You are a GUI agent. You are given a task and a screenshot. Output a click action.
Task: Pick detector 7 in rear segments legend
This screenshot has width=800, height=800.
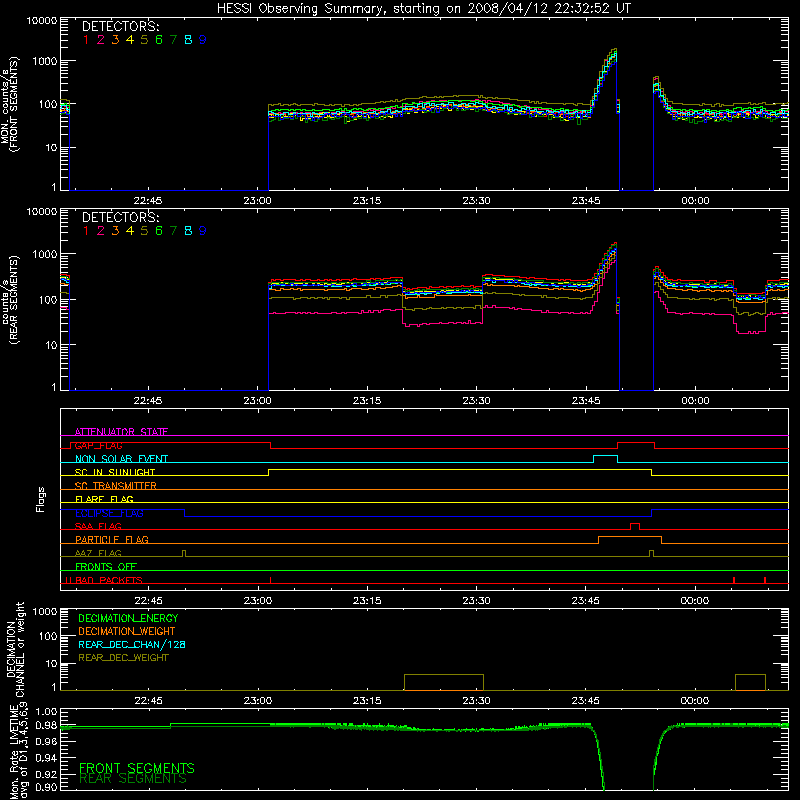tap(173, 231)
